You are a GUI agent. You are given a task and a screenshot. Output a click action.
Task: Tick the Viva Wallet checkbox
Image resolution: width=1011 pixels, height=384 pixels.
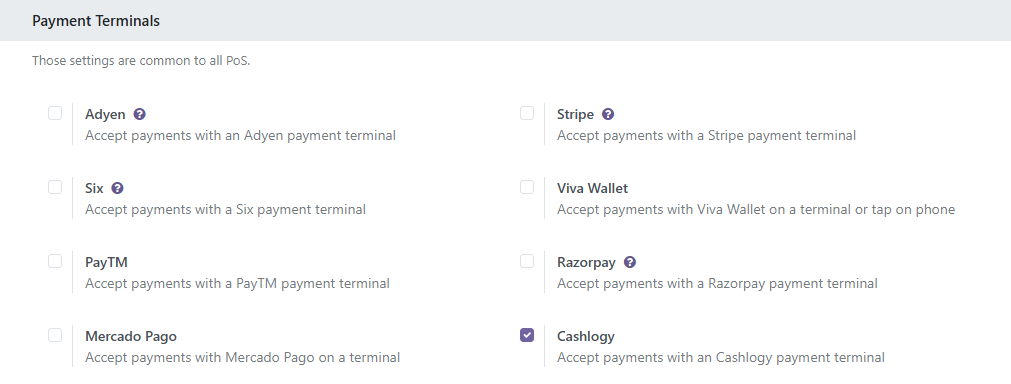click(x=527, y=187)
